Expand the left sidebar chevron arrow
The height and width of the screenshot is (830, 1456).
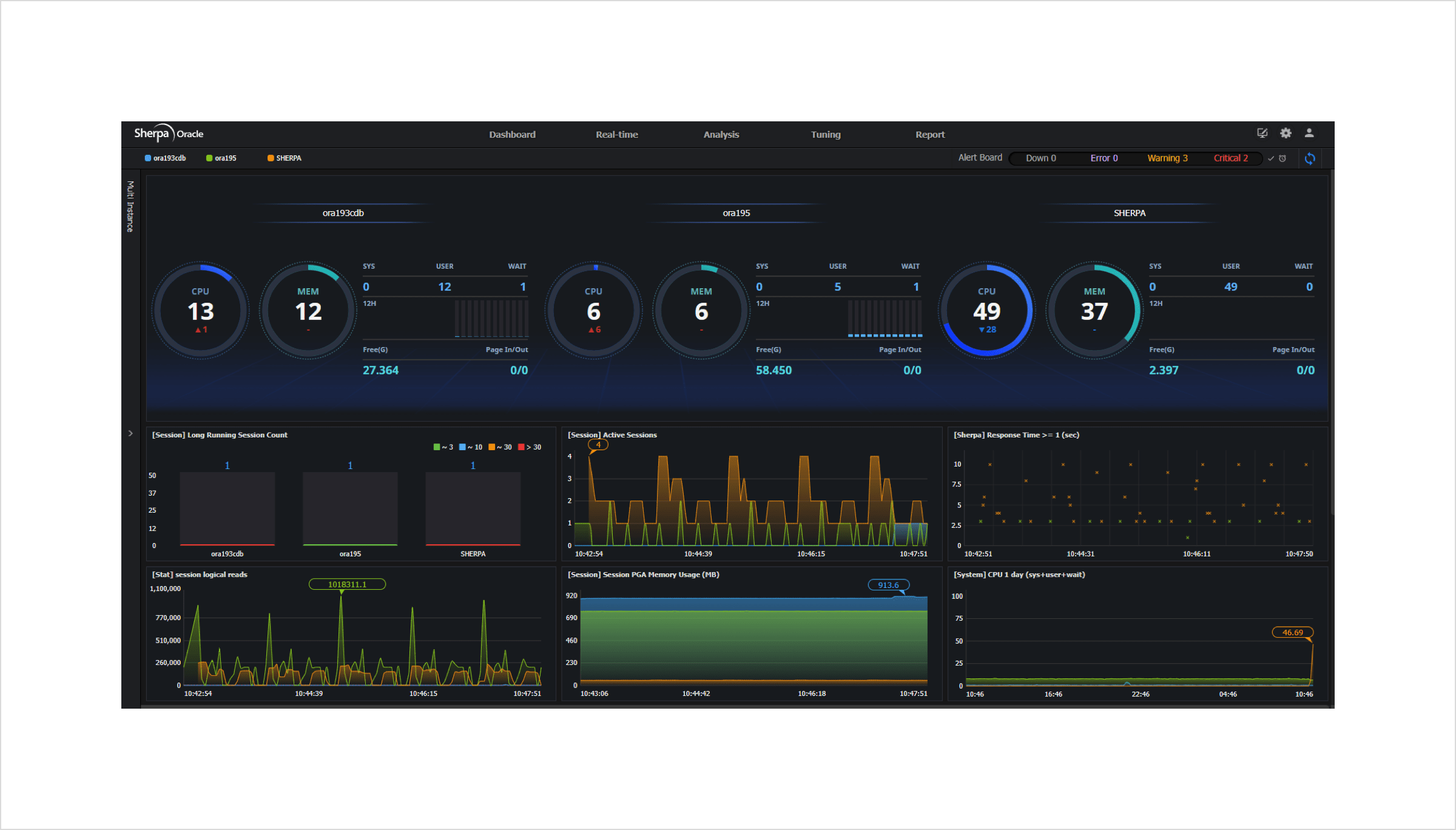pos(130,433)
